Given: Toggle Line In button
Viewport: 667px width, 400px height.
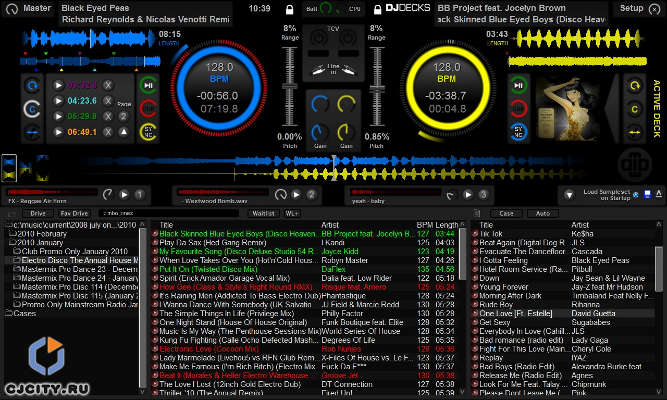Looking at the screenshot, I should point(333,69).
